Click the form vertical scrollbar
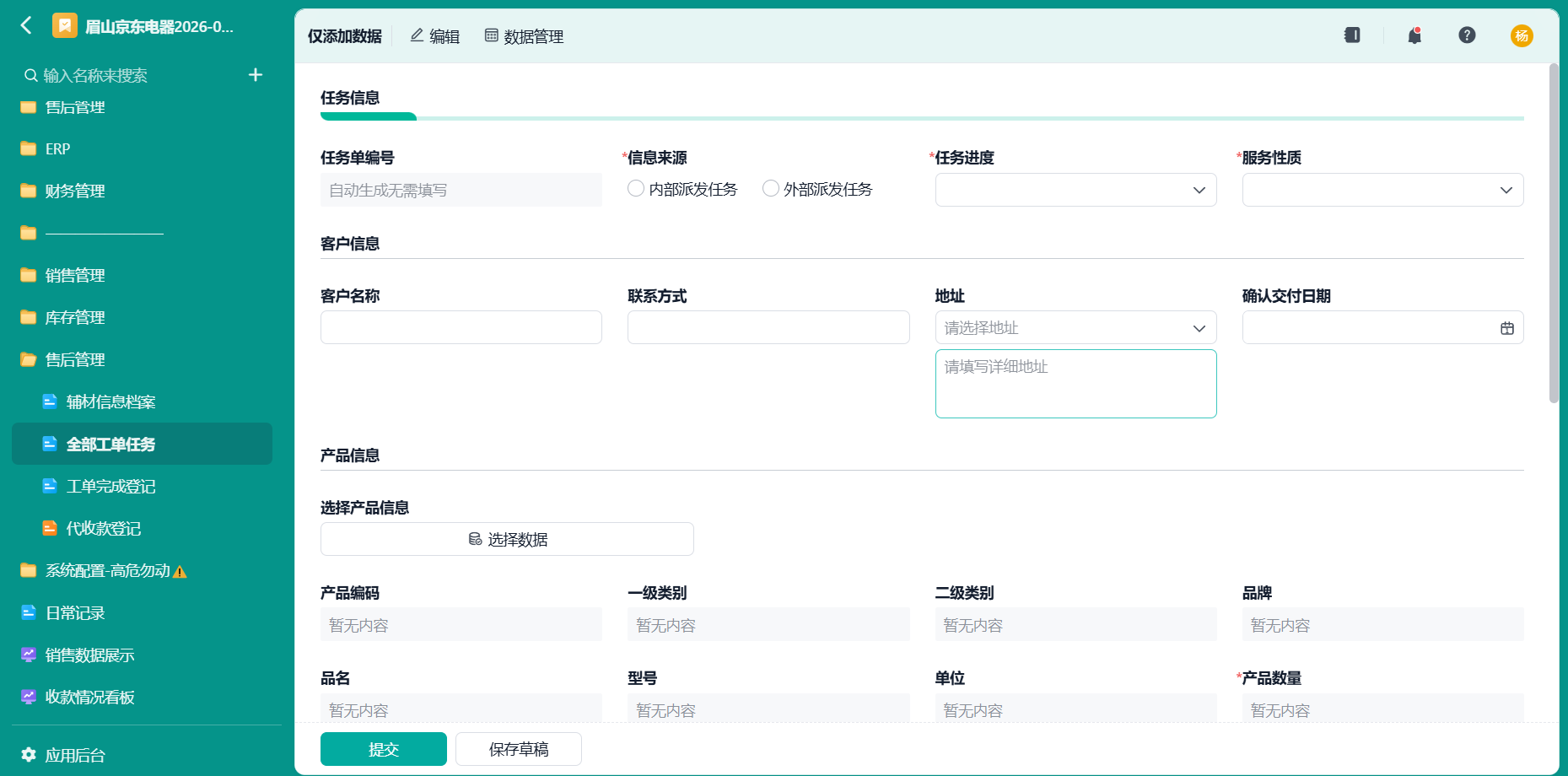The width and height of the screenshot is (1568, 776). pos(1554,234)
